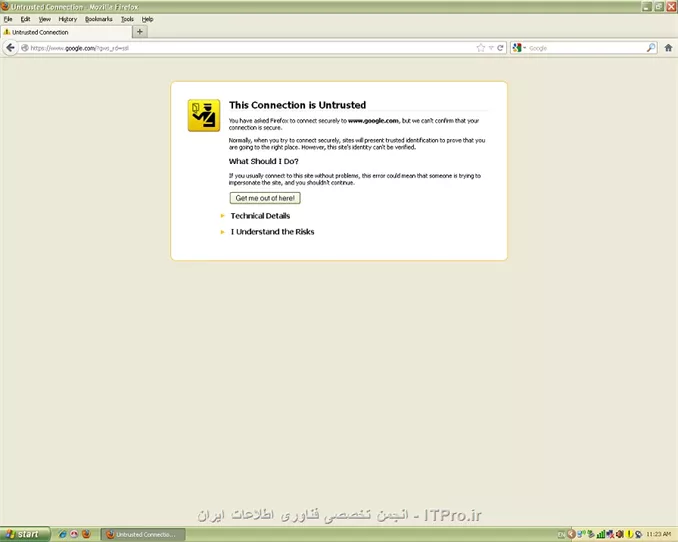Click the pink round quick launch icon
Image resolution: width=678 pixels, height=542 pixels.
(74, 534)
